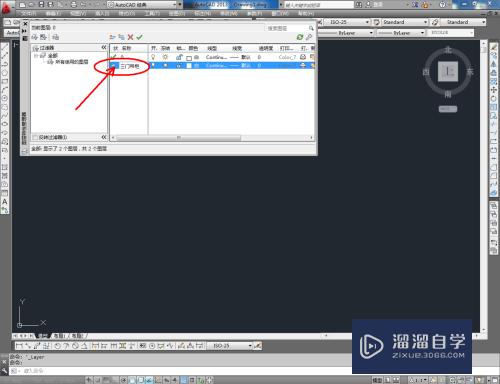500x384 pixels.
Task: Click the 名称 column header in layer list
Action: [x=127, y=48]
